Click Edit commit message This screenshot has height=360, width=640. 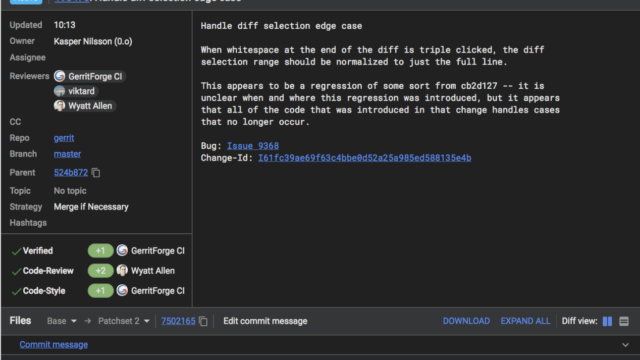point(265,321)
